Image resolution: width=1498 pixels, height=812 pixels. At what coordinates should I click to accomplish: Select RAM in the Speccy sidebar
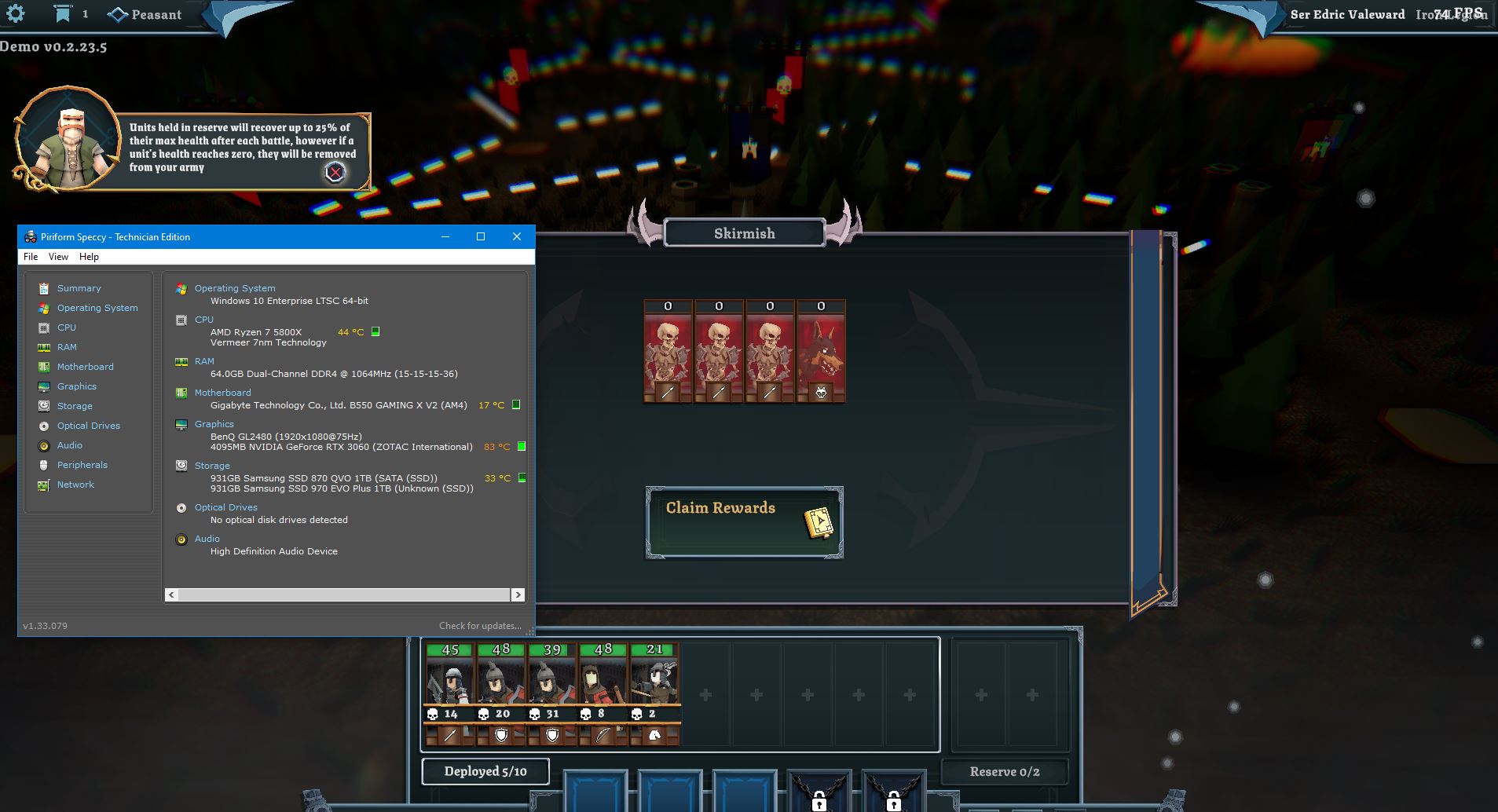tap(67, 347)
